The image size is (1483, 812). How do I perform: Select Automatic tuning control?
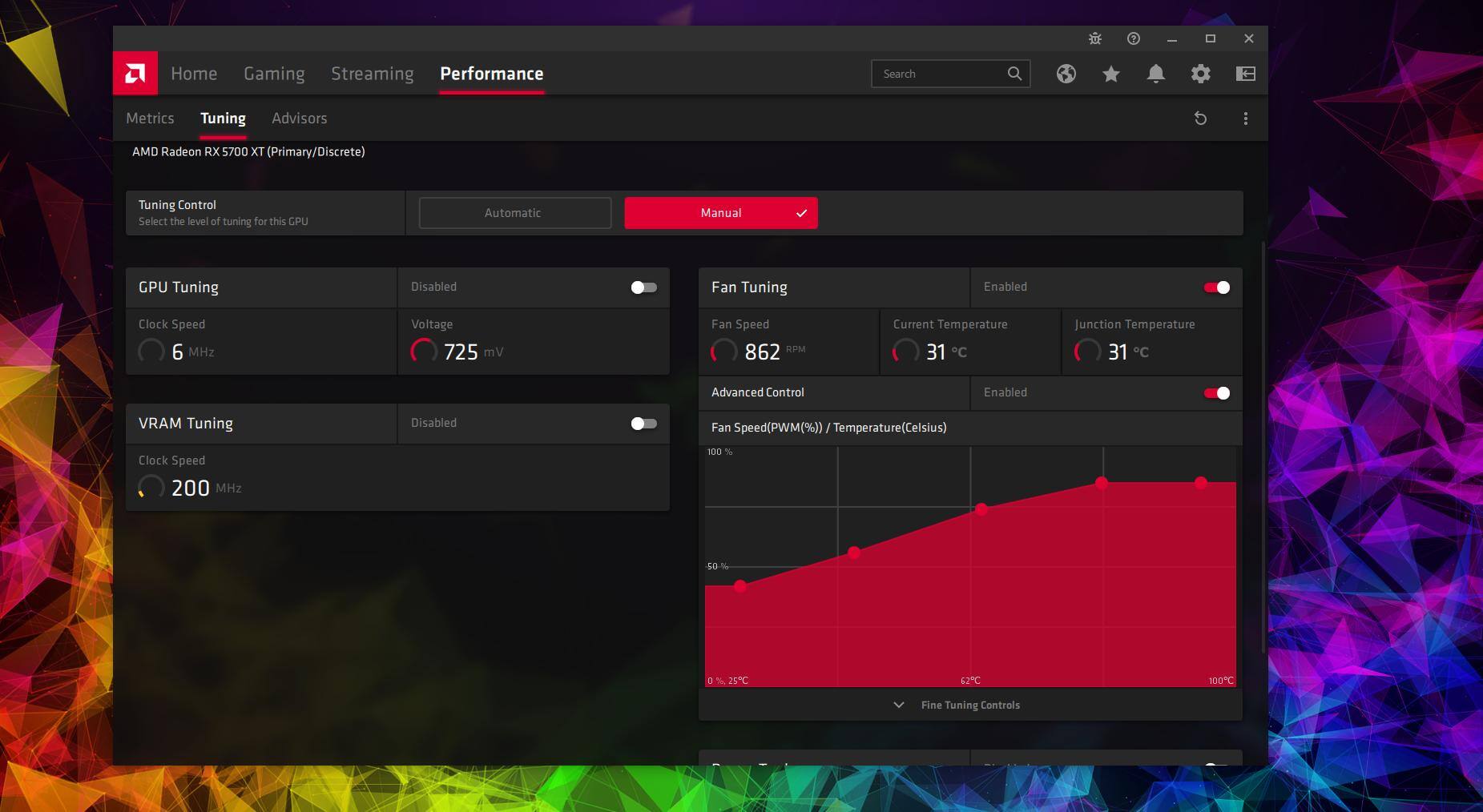[x=514, y=213]
